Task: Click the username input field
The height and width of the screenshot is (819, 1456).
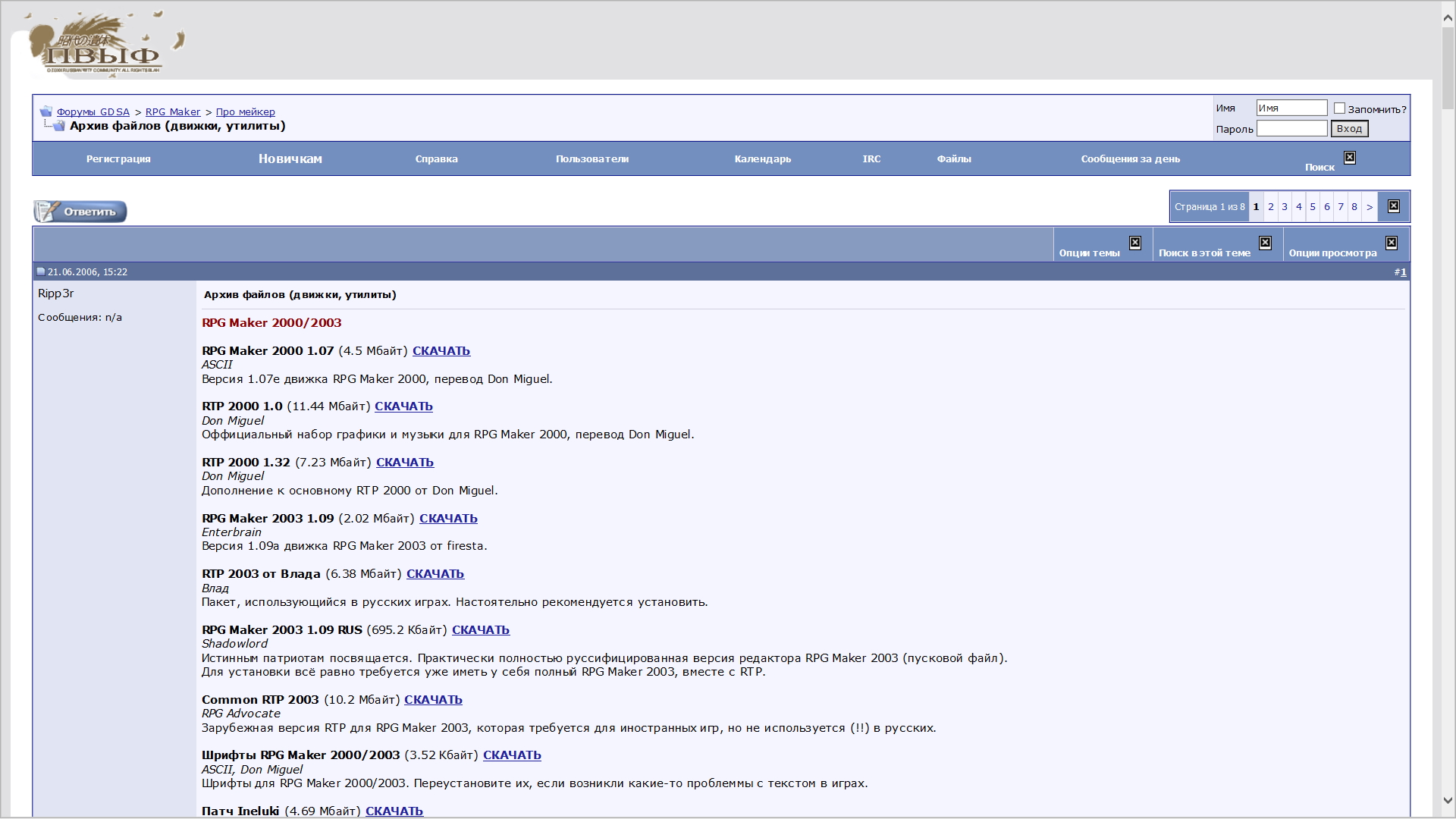Action: [1291, 108]
